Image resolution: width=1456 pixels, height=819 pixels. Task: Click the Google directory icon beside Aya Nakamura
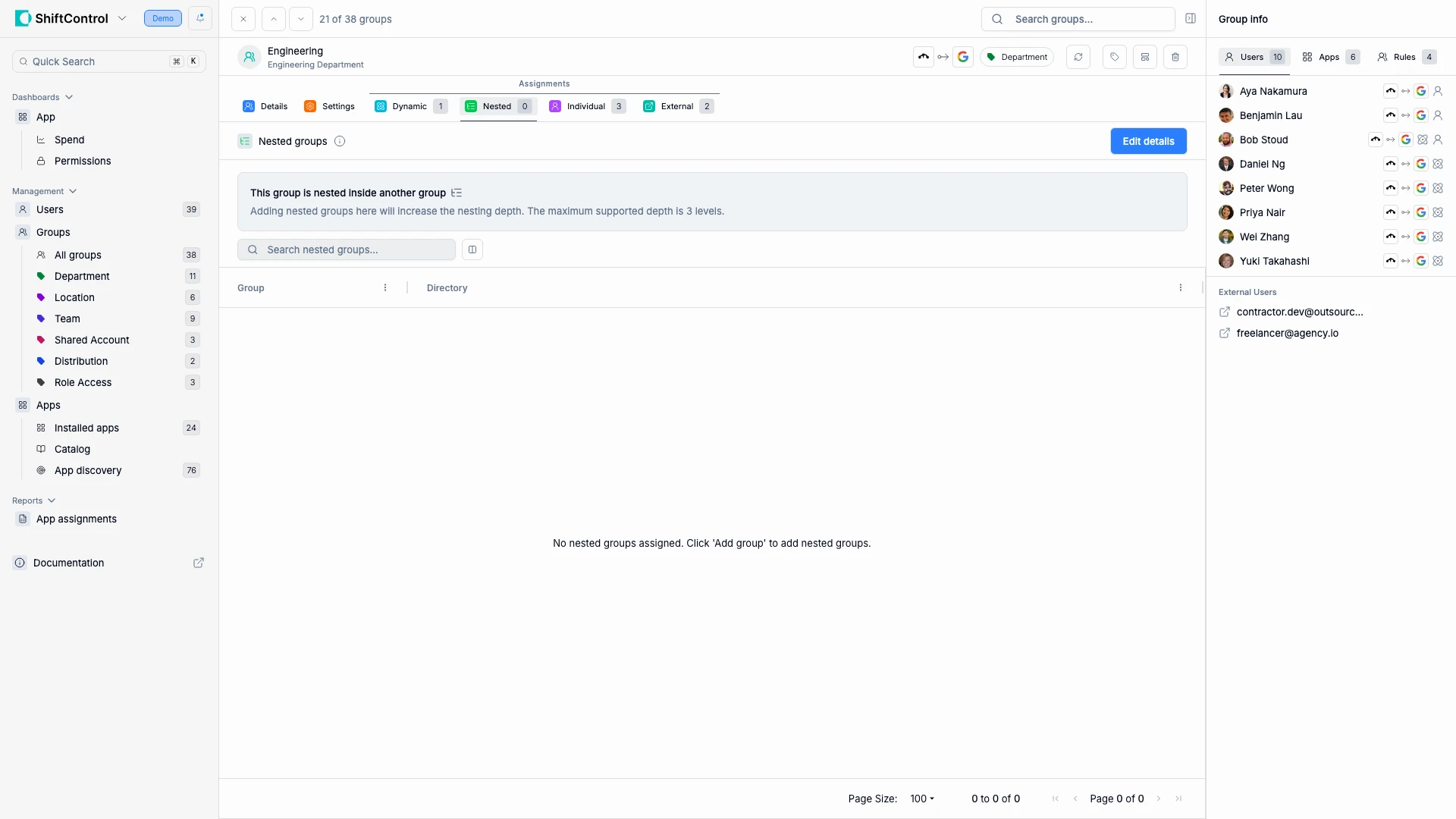click(x=1421, y=90)
